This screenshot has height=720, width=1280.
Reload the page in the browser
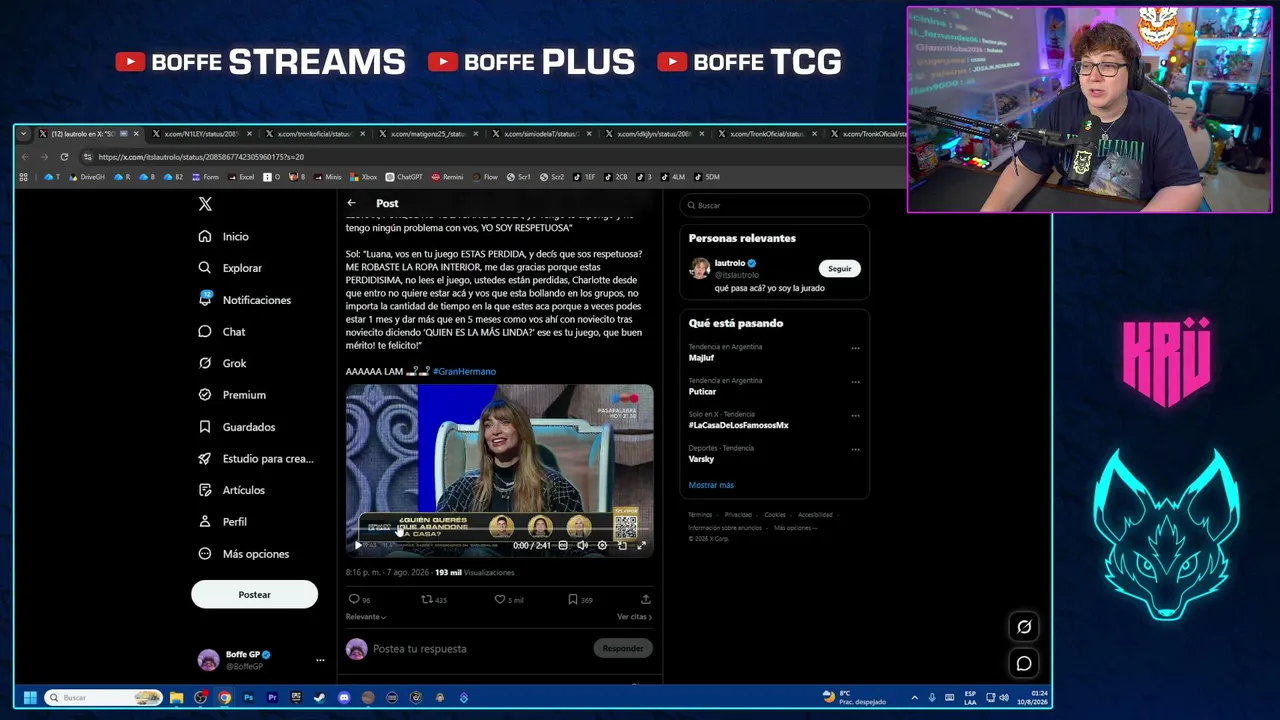[x=64, y=157]
